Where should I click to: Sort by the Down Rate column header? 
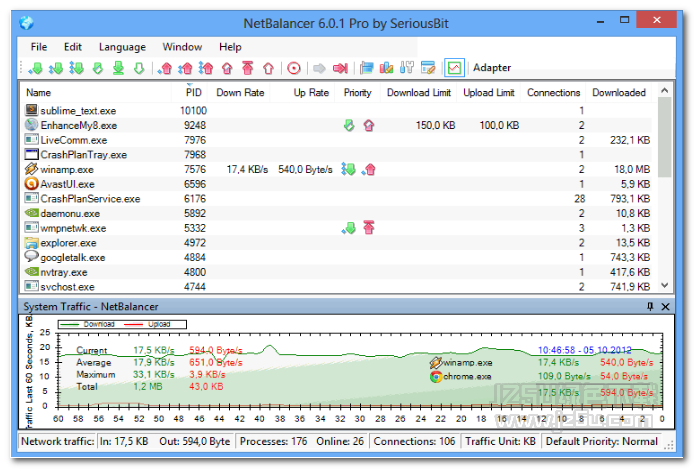click(239, 92)
